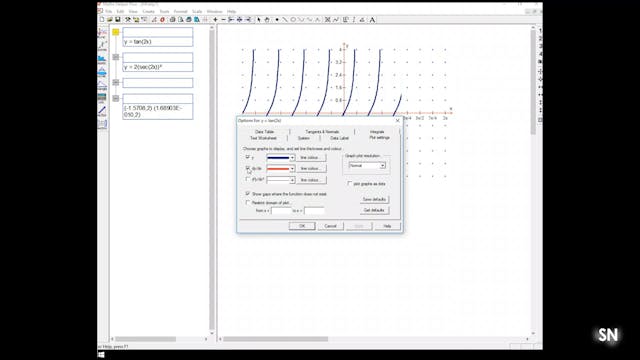Viewport: 640px width, 360px height.
Task: Select the arrow pointer tool
Action: [259, 20]
